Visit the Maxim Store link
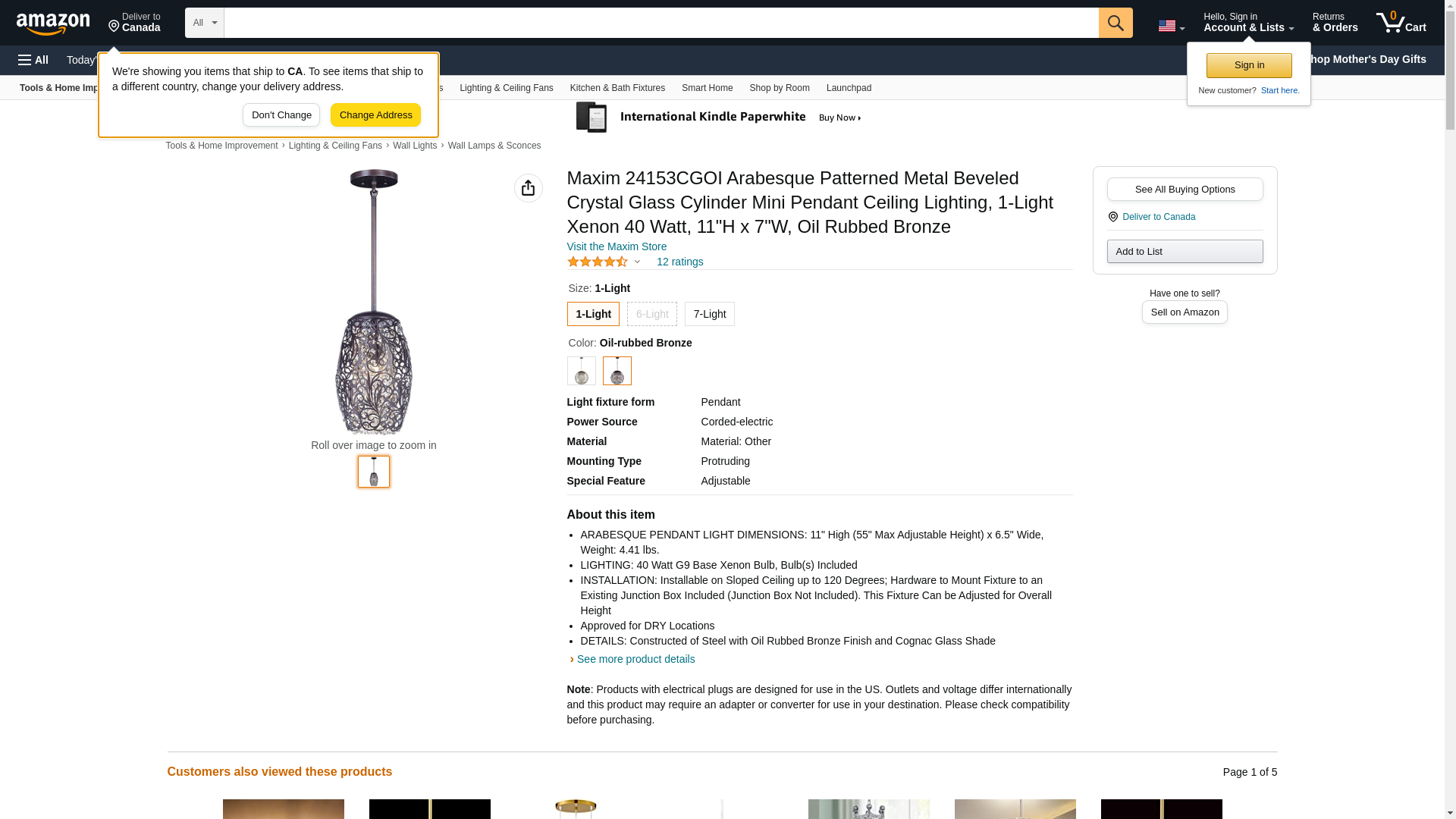This screenshot has width=1456, height=819. click(617, 246)
